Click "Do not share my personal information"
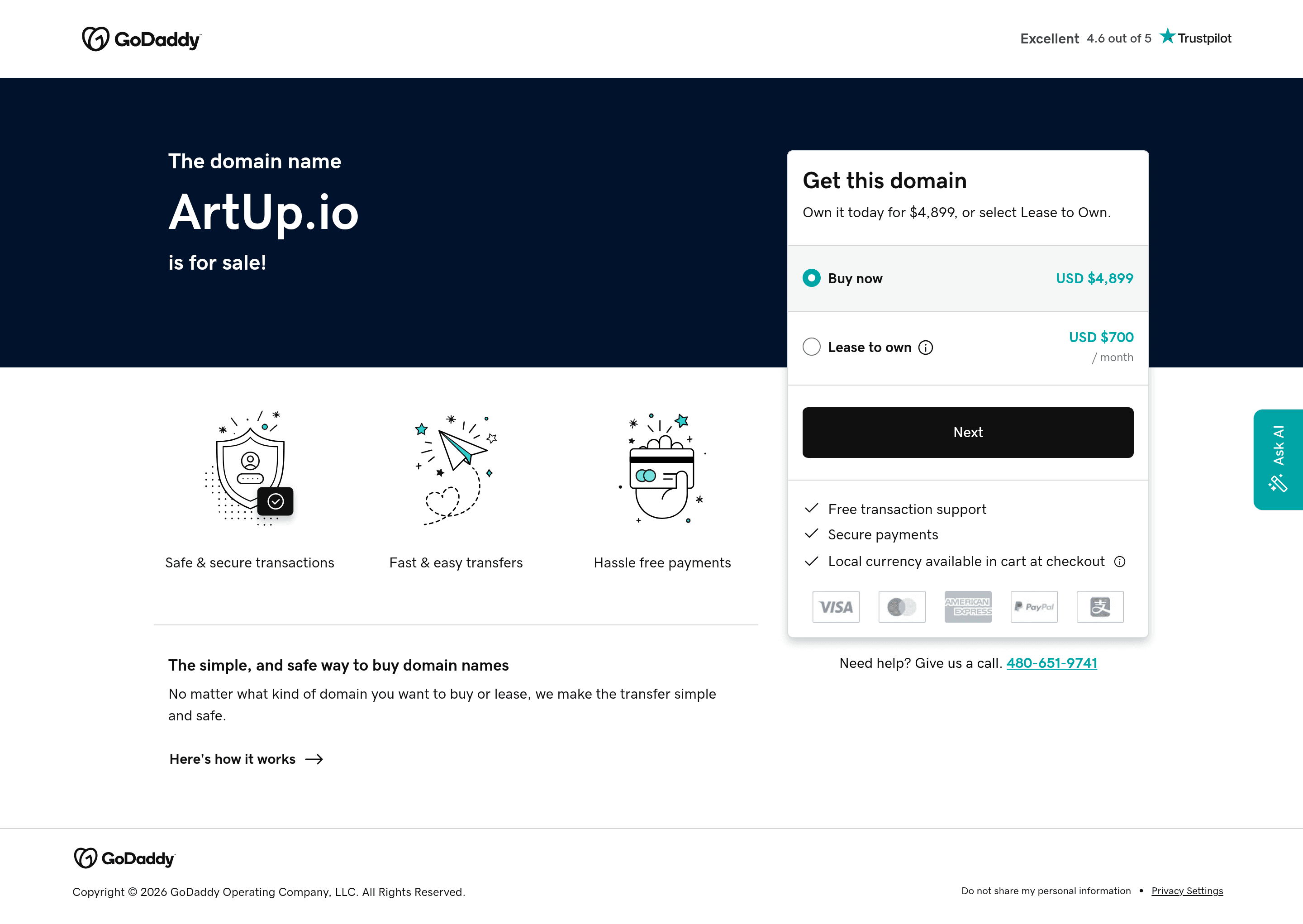The height and width of the screenshot is (924, 1303). 1046,891
